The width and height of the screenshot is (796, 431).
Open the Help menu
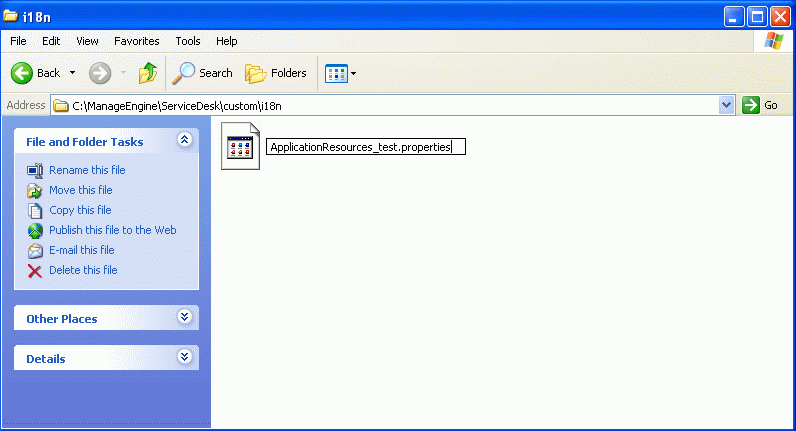point(226,41)
